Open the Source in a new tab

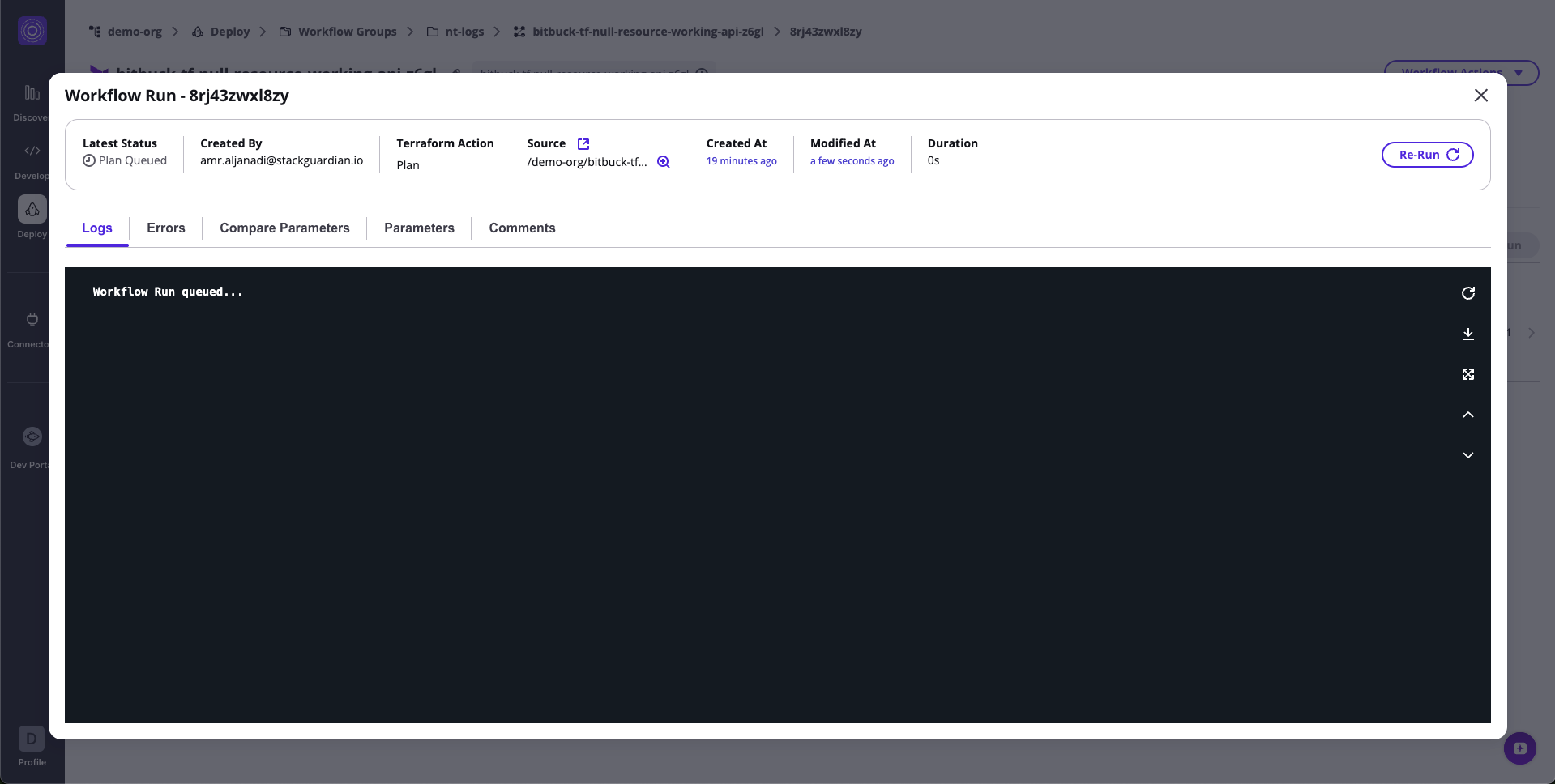coord(583,143)
